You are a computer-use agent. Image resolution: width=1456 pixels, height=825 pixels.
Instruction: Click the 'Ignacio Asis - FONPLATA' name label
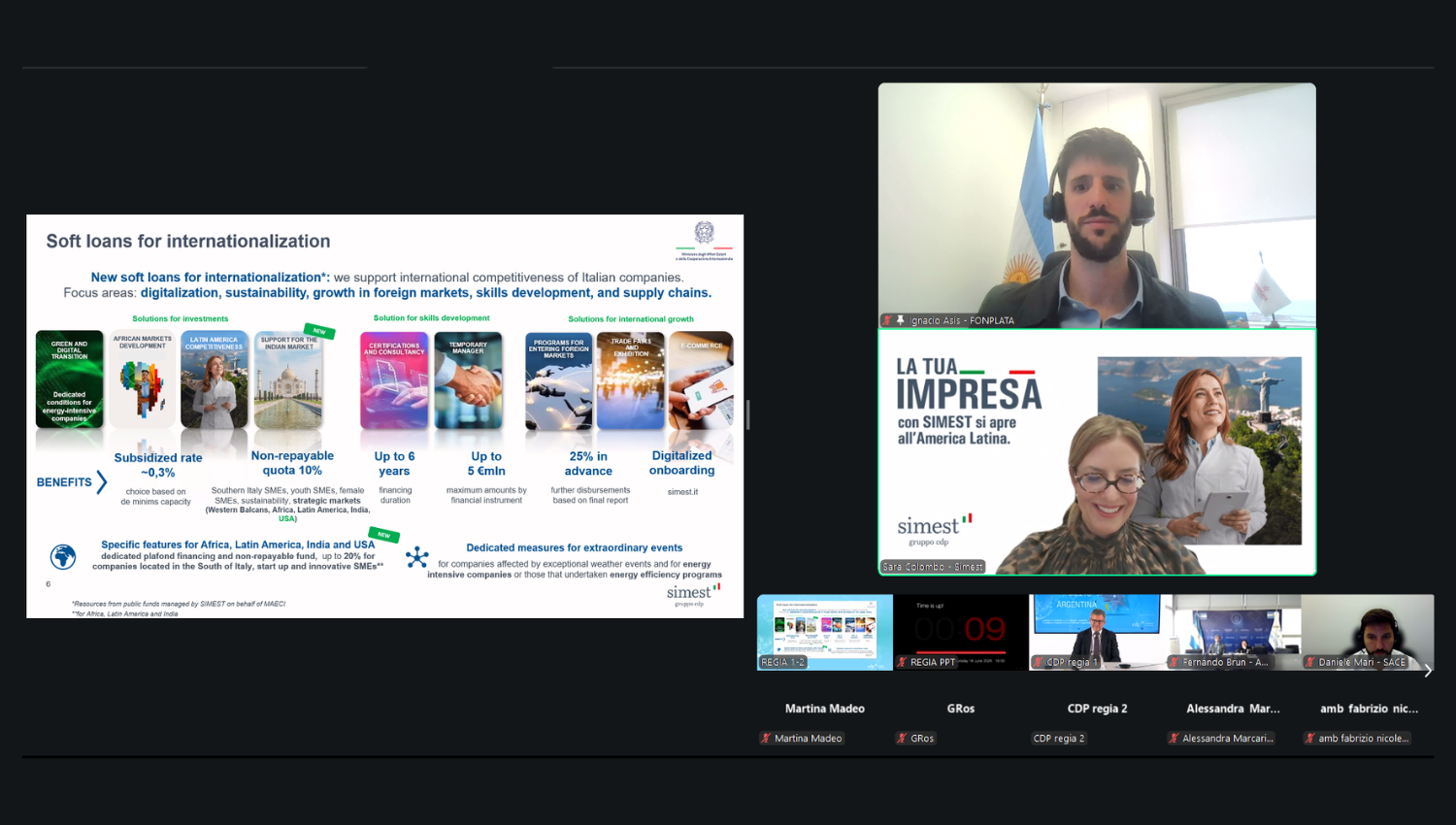[x=961, y=320]
